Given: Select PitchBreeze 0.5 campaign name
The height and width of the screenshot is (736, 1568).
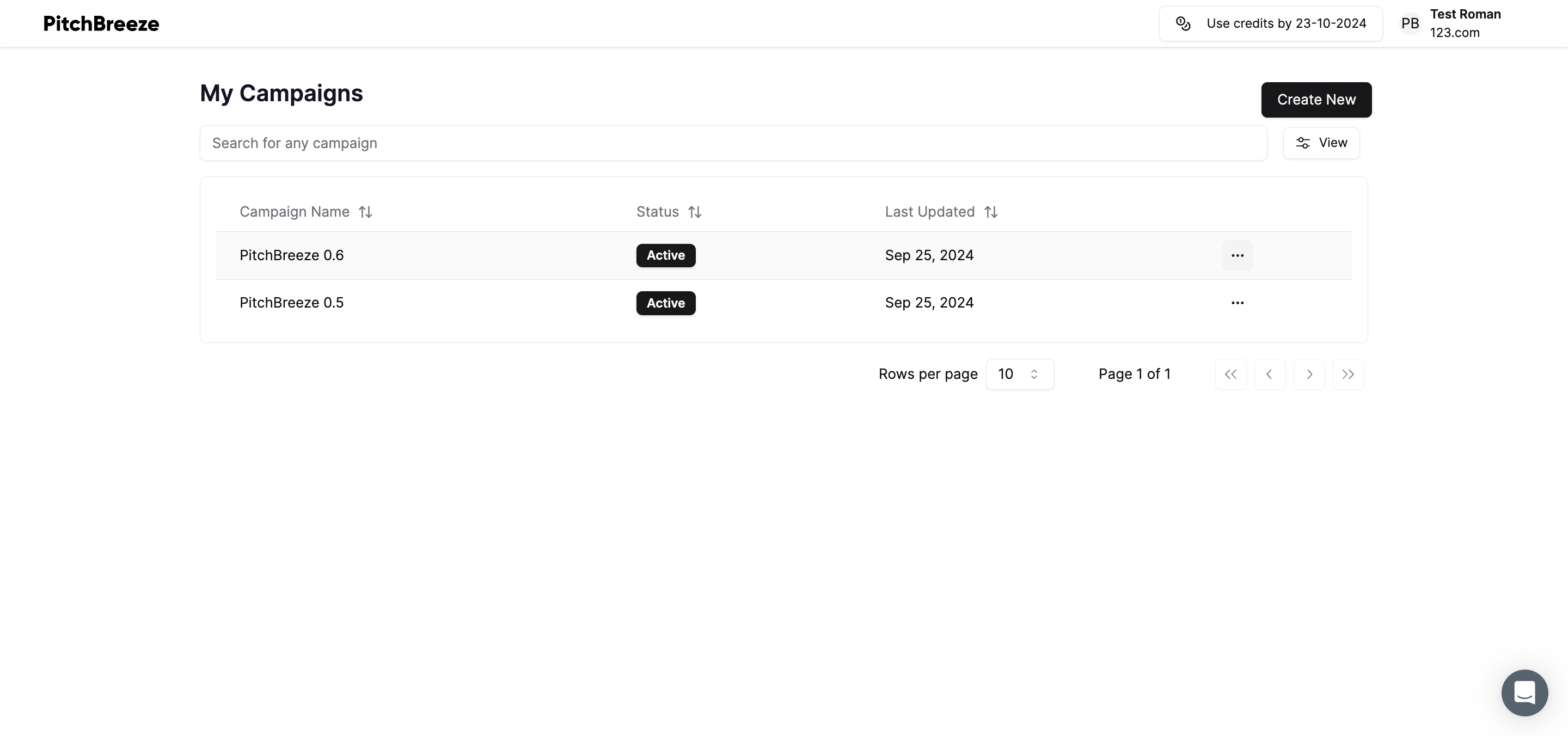Looking at the screenshot, I should 292,303.
